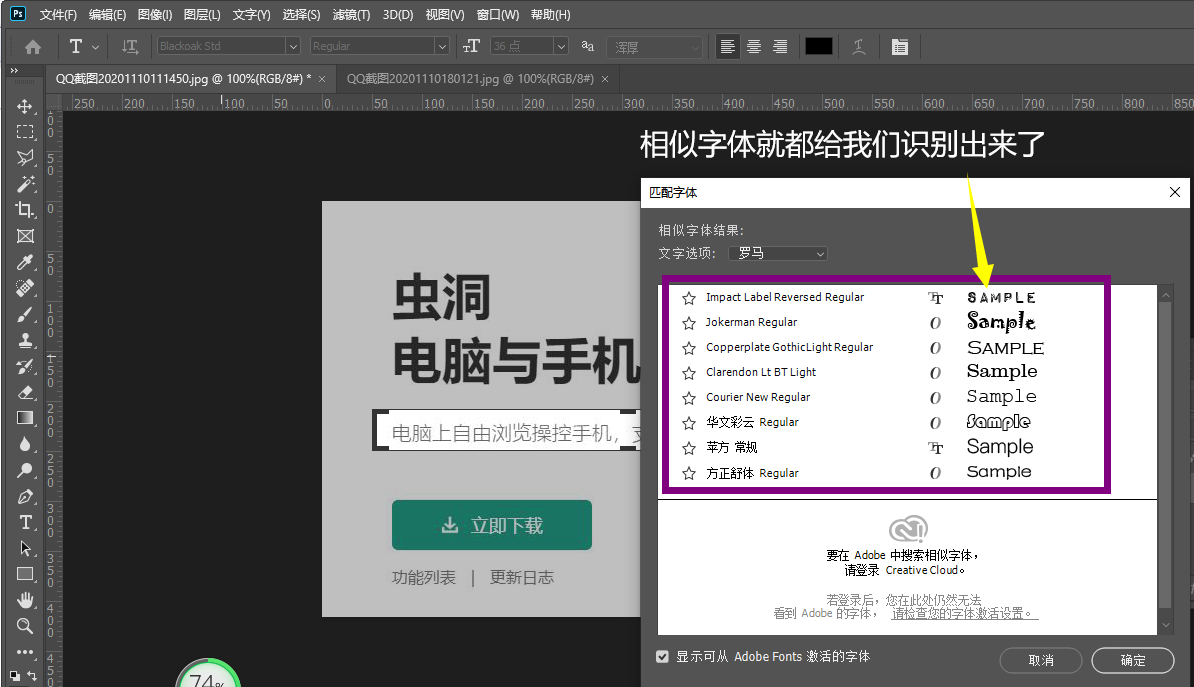Follow the 请检查您的字体激活设置 link
This screenshot has width=1194, height=687.
[x=964, y=614]
